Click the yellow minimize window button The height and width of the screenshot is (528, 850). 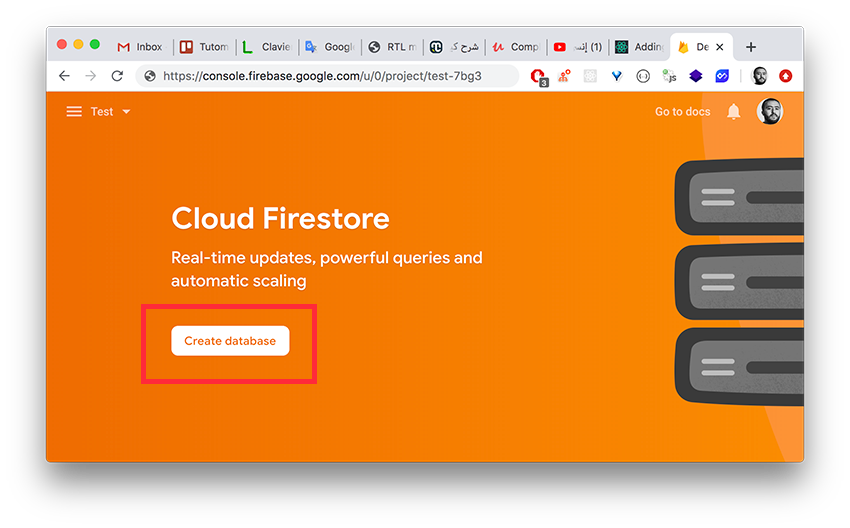click(x=78, y=44)
